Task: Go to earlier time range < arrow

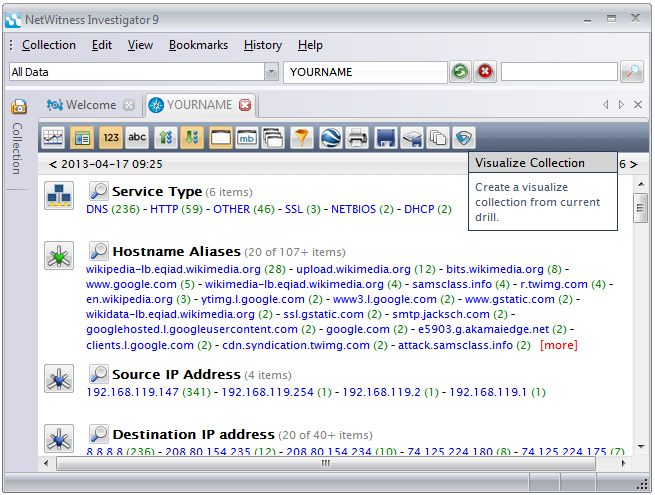Action: [52, 164]
